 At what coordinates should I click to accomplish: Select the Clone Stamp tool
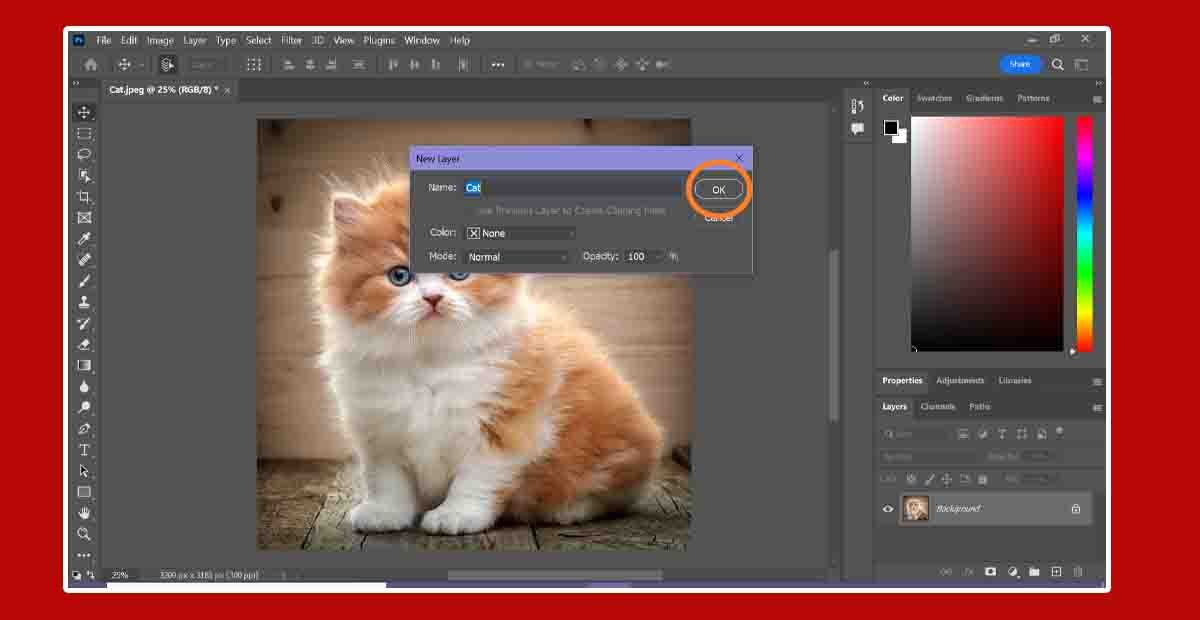coord(84,302)
